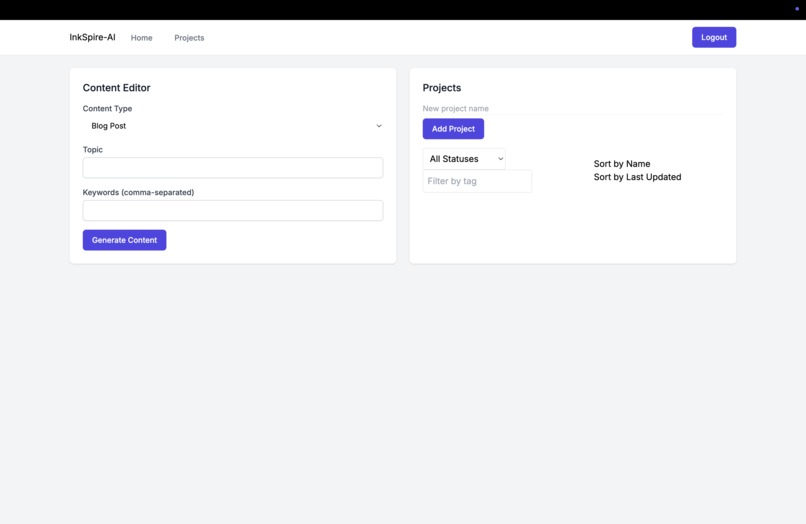Click the InkSpire-AI brand logo text

pos(93,38)
